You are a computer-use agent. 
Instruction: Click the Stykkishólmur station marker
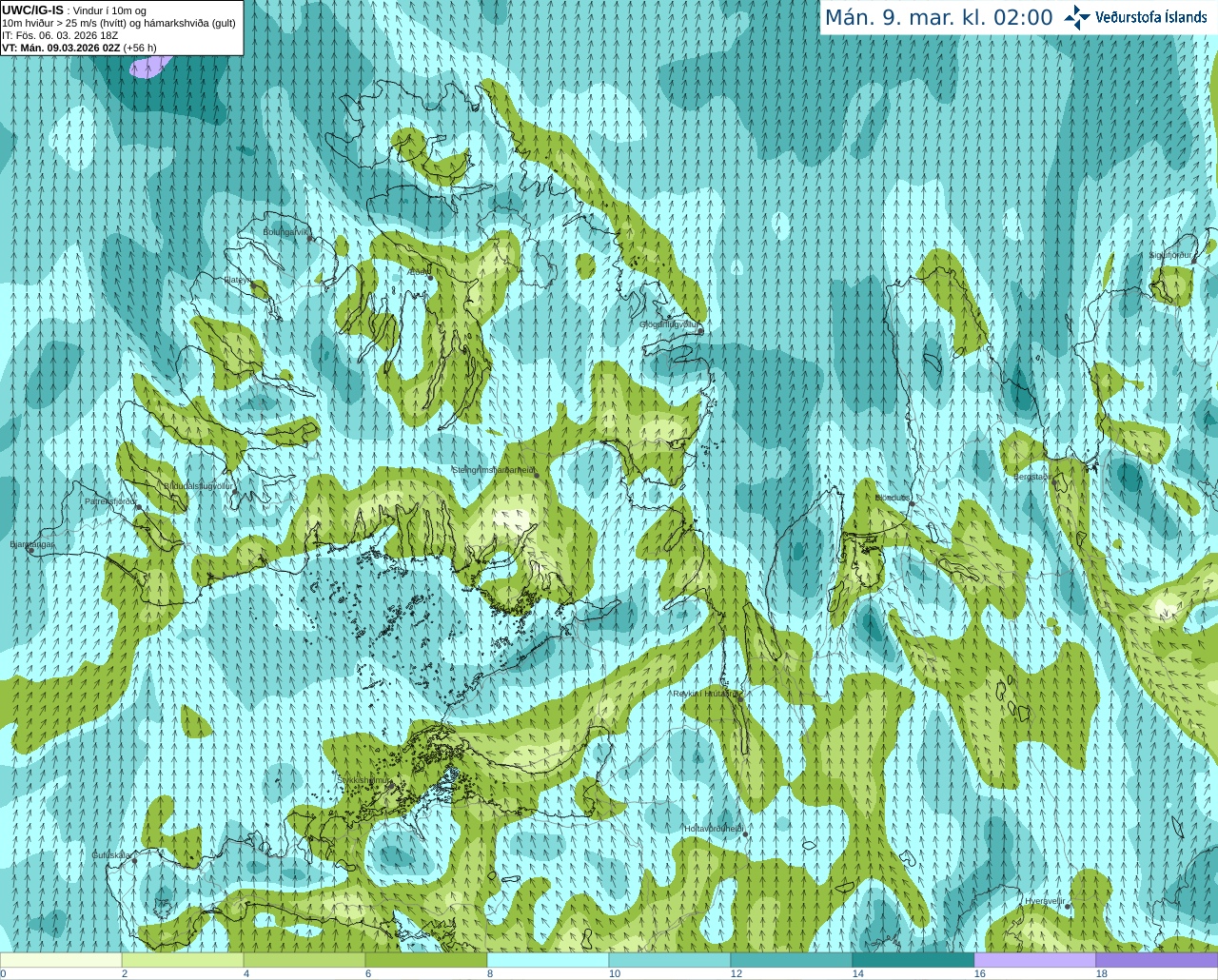tap(390, 786)
